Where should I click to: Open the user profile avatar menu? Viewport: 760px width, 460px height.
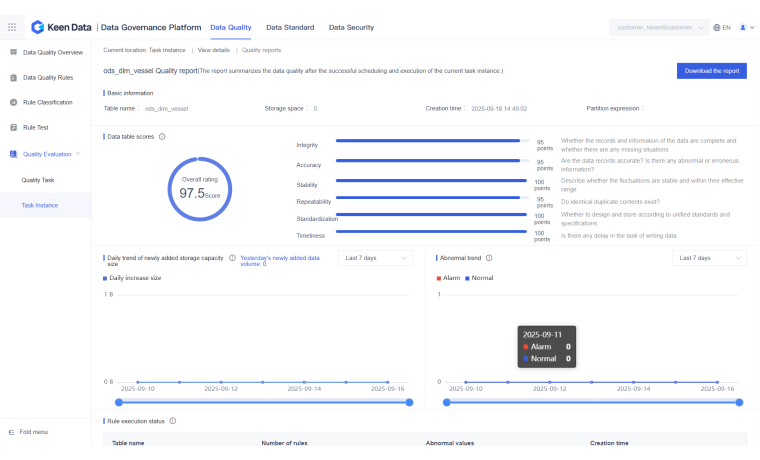[x=743, y=28]
